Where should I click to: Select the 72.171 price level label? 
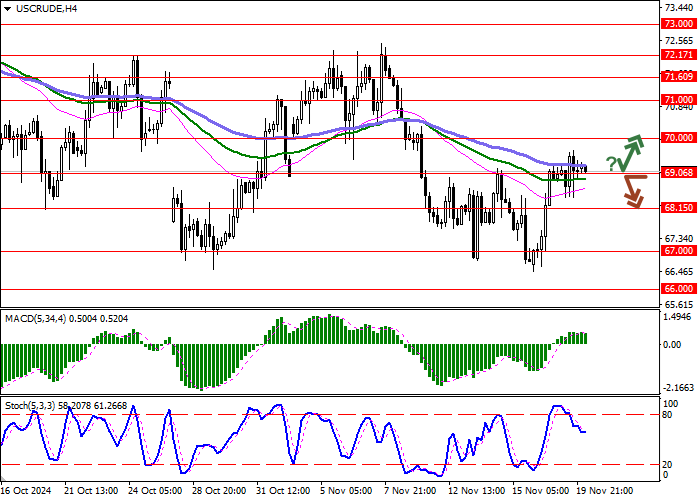click(679, 55)
